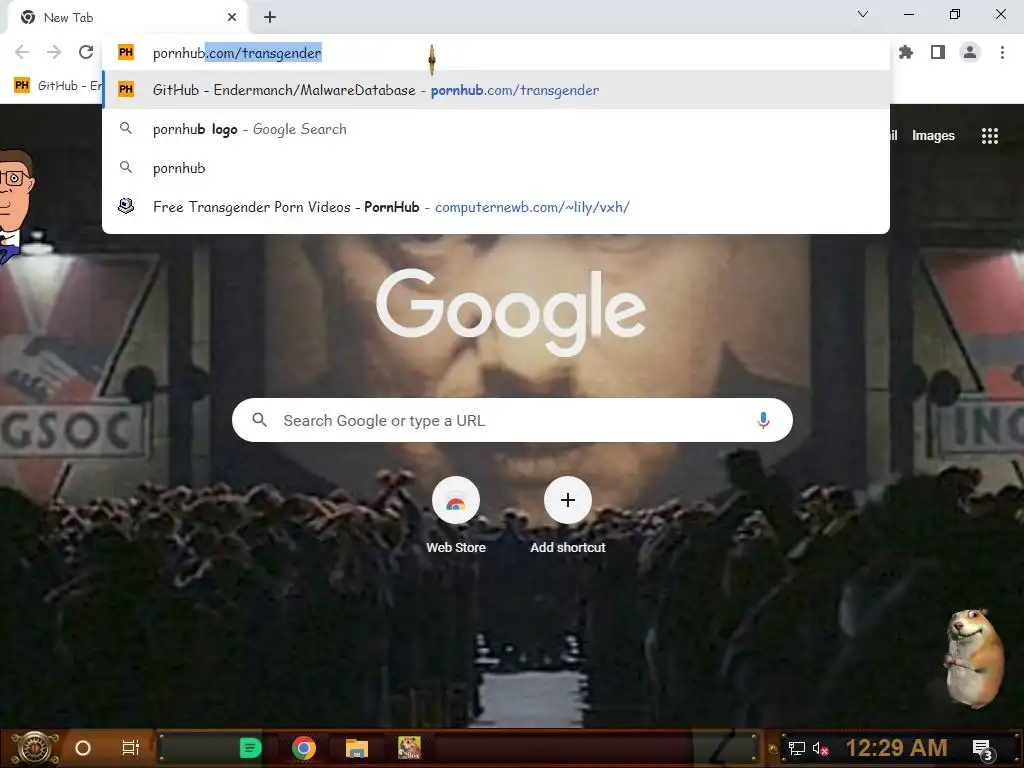Open the notification center icon
The image size is (1024, 768).
[983, 750]
